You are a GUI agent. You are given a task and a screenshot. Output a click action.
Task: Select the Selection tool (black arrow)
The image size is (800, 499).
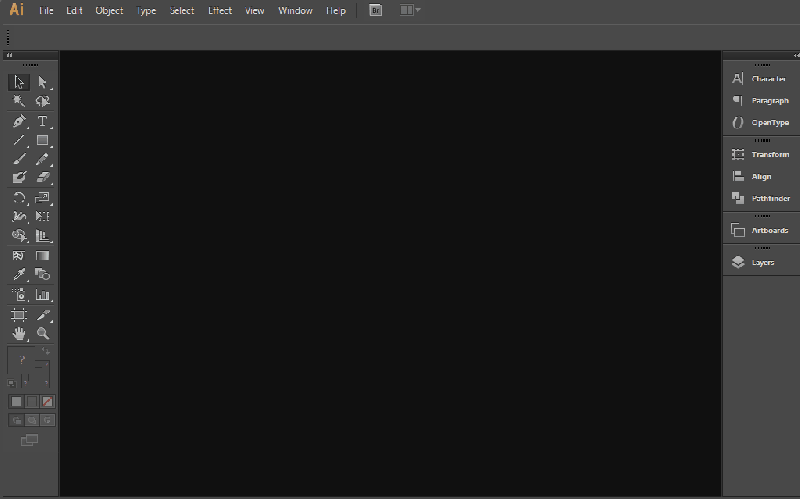tap(19, 82)
